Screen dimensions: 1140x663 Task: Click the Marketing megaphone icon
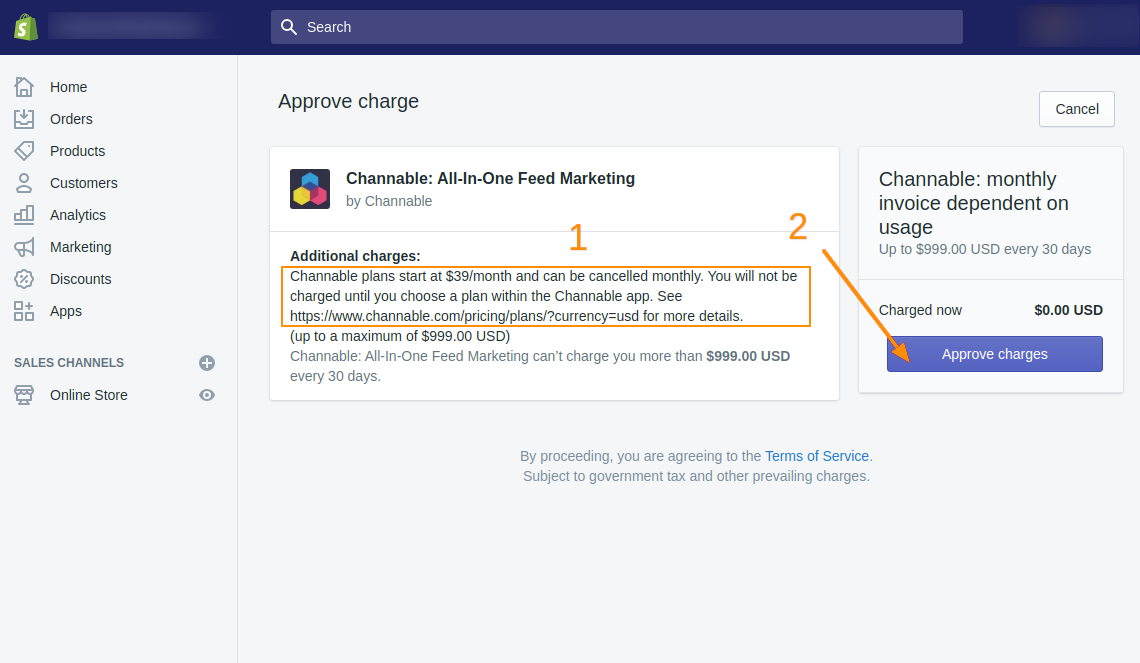[24, 247]
